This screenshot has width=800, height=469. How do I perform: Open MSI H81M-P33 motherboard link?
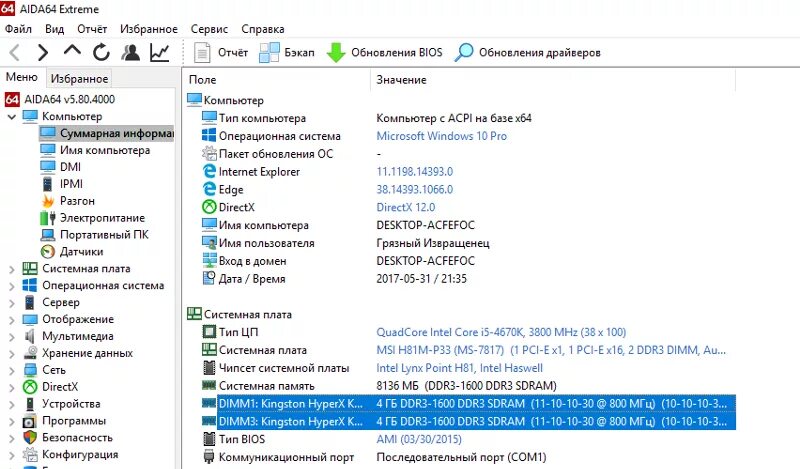click(x=551, y=350)
